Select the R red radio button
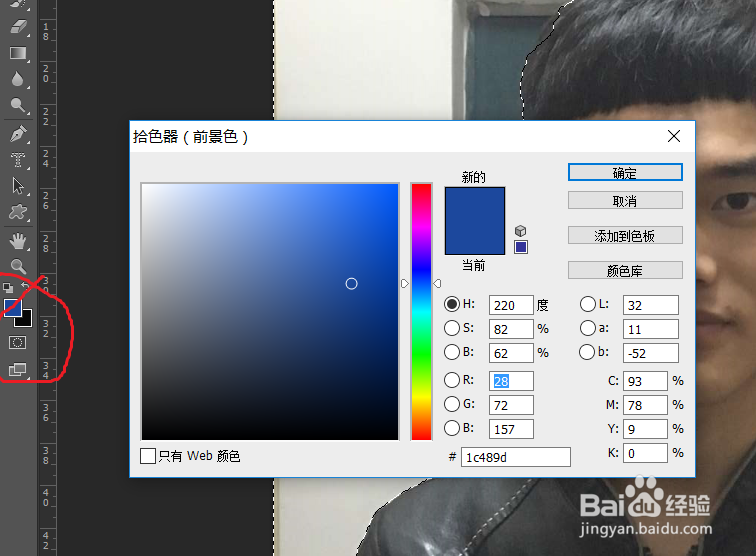The width and height of the screenshot is (756, 556). point(452,380)
